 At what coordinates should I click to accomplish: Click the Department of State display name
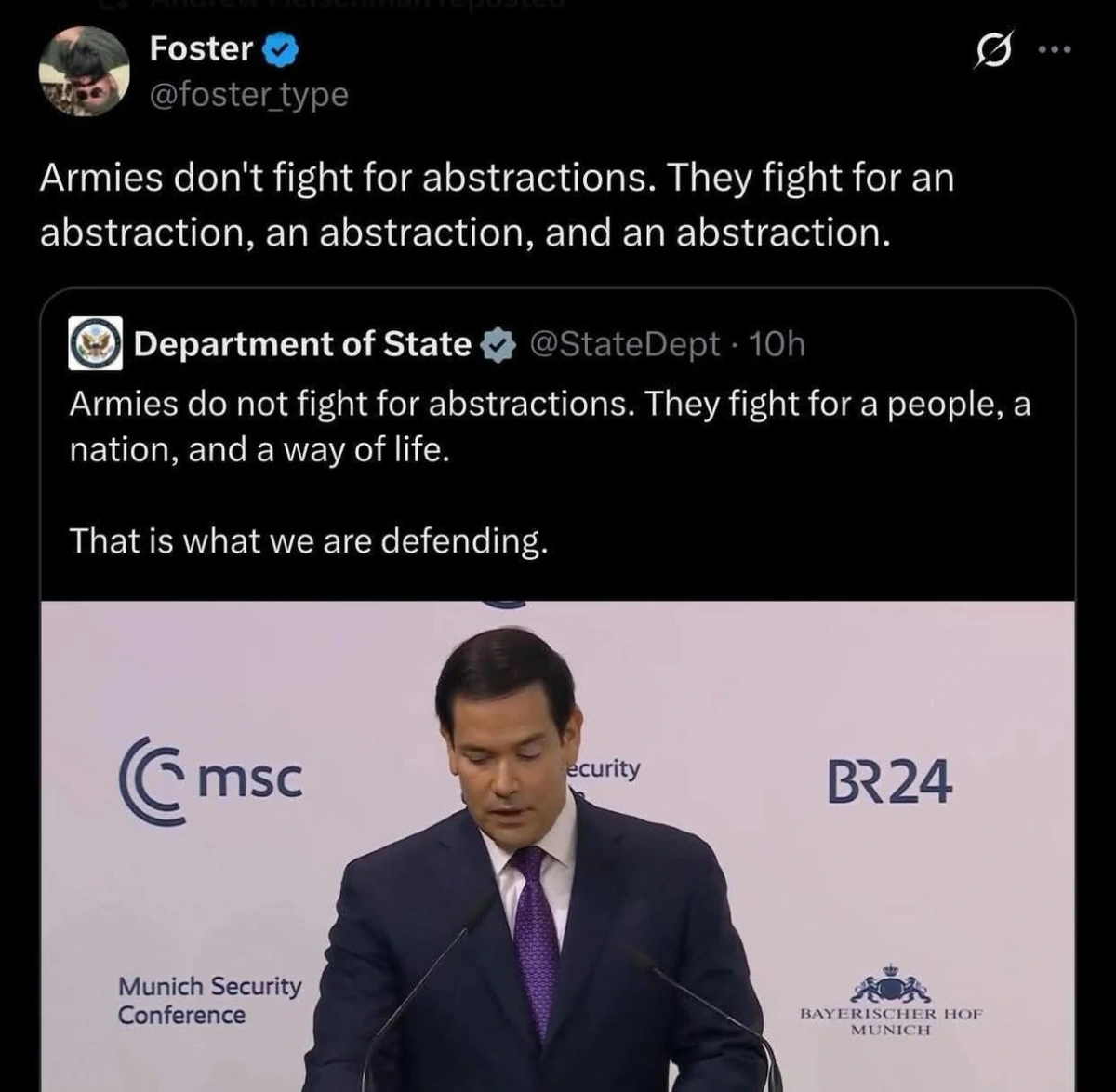pos(300,343)
